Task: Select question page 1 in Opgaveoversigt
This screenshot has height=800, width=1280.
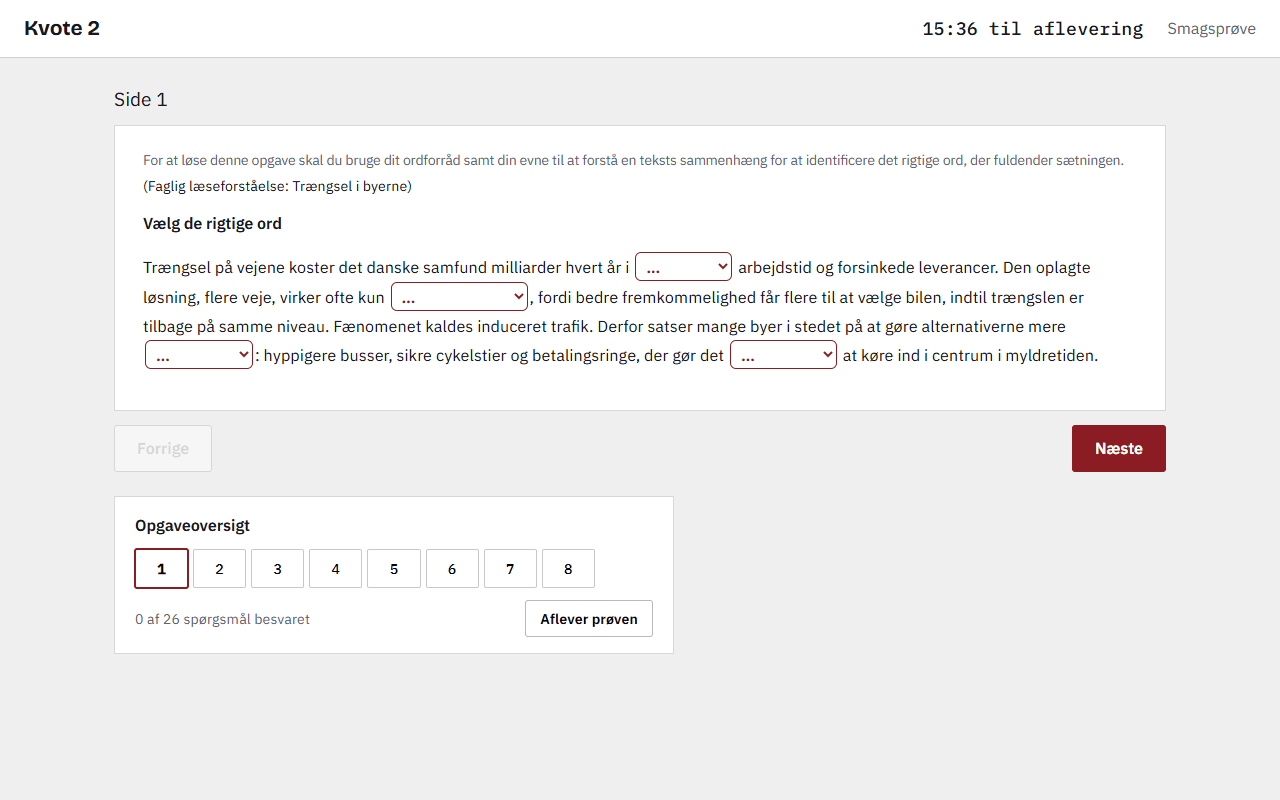Action: pos(161,569)
